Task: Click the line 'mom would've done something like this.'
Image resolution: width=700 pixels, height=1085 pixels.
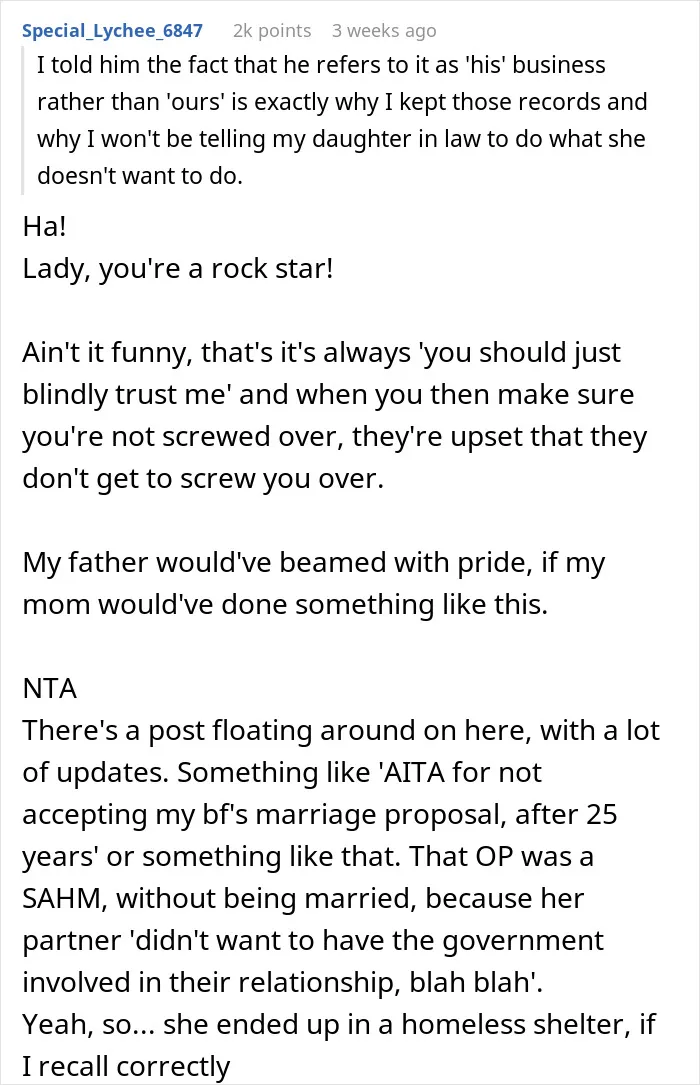Action: [285, 605]
